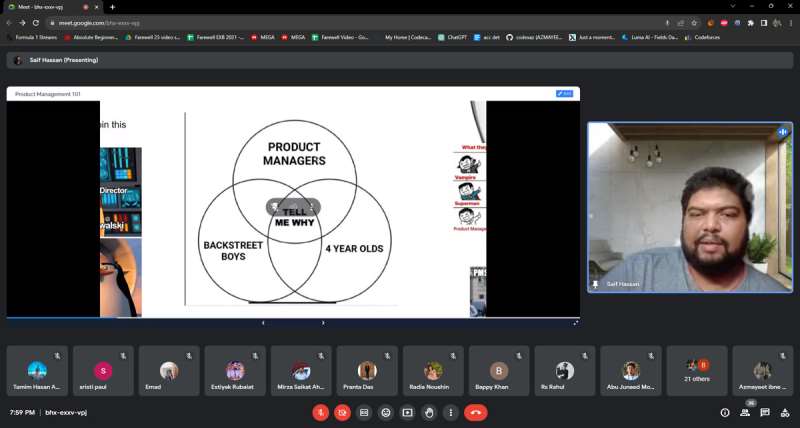Go to next slide arrow
Viewport: 800px width, 428px height.
click(323, 322)
